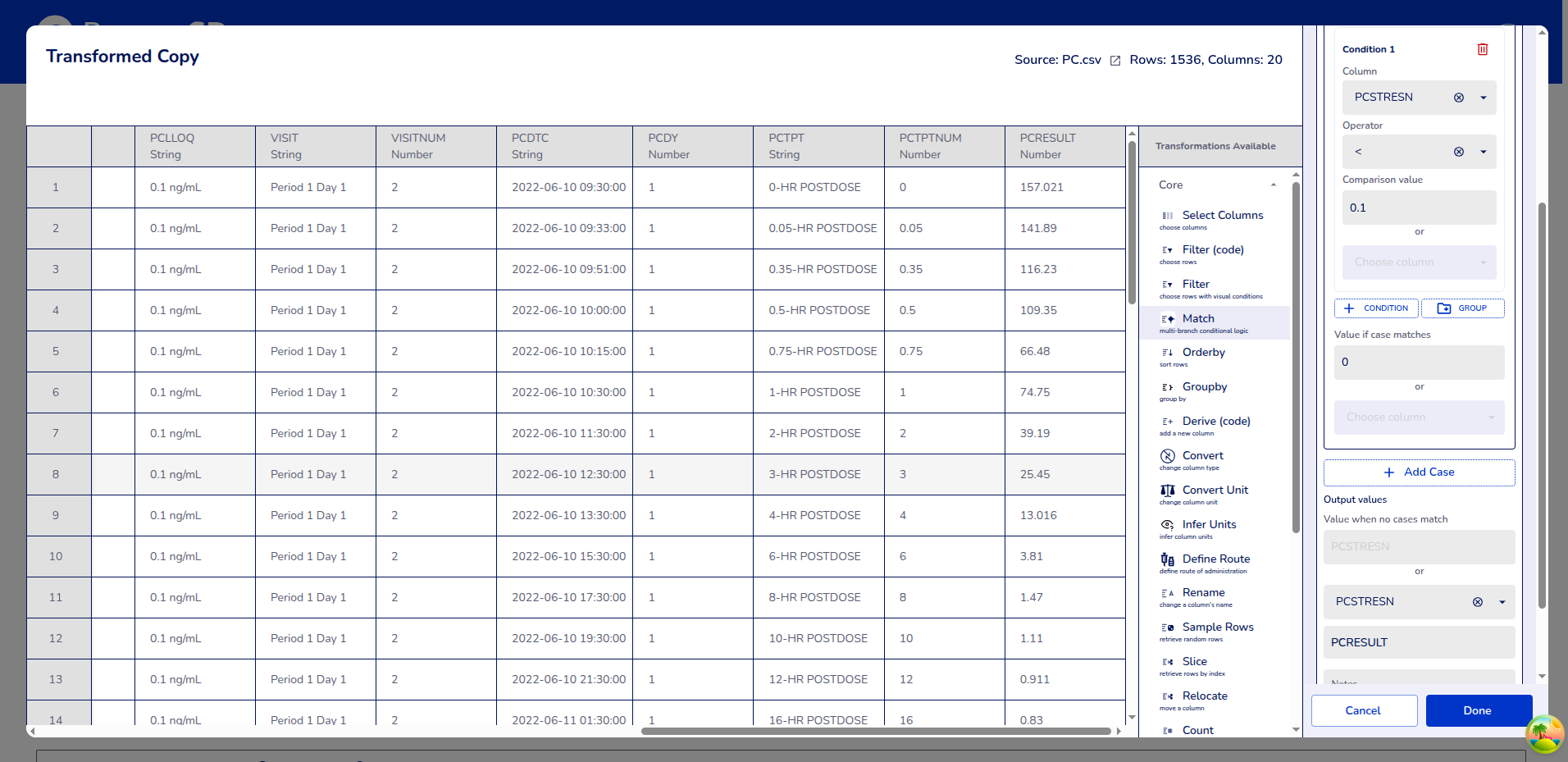Click the Add Case button

pos(1419,472)
